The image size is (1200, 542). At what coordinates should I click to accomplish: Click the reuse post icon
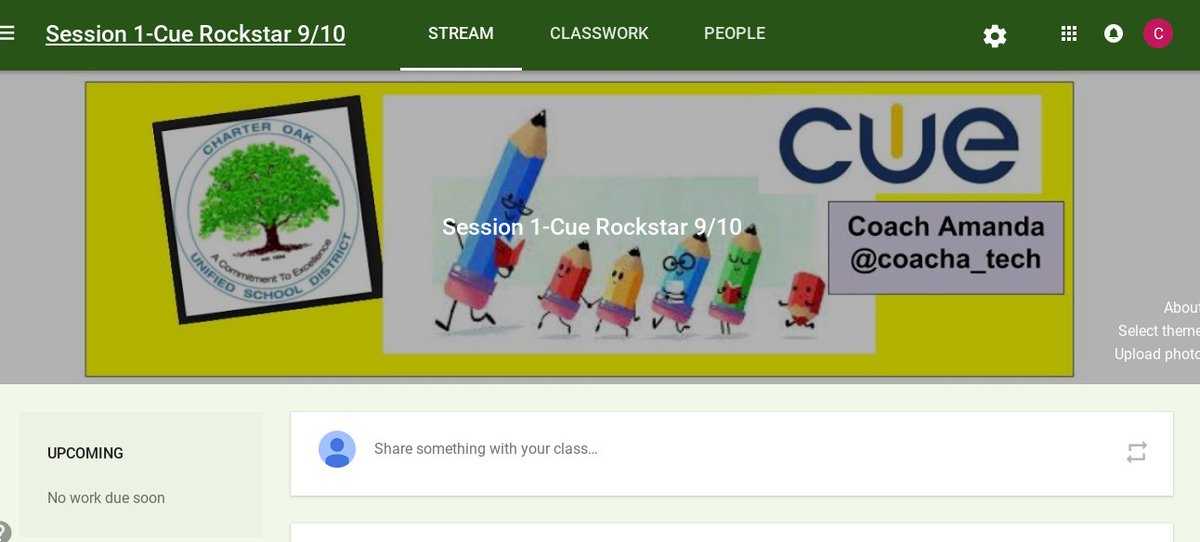(x=1137, y=452)
